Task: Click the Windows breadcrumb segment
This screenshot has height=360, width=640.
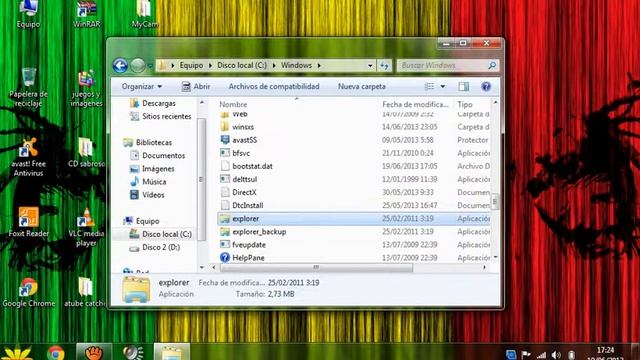Action: 296,65
